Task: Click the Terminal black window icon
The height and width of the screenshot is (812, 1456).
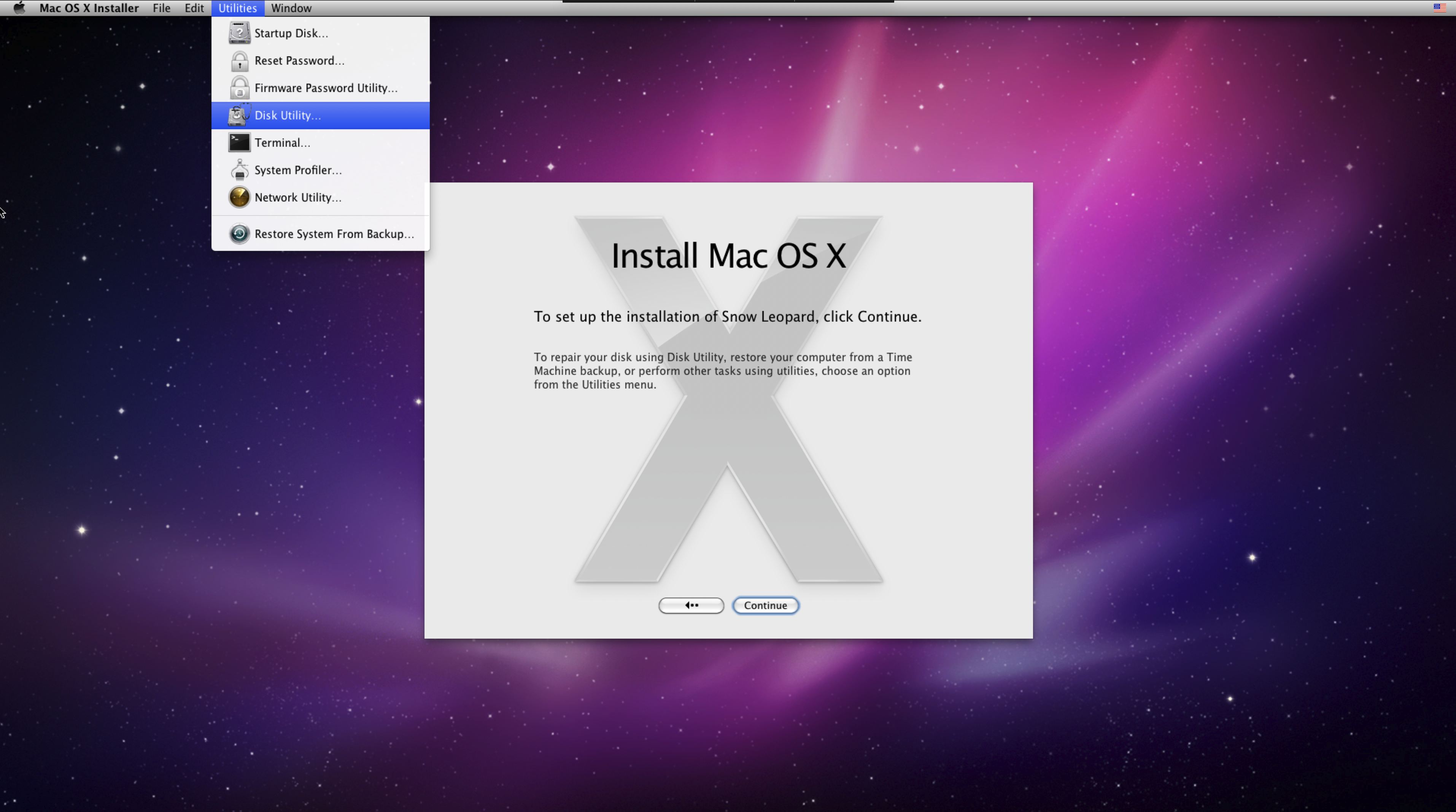Action: tap(239, 143)
